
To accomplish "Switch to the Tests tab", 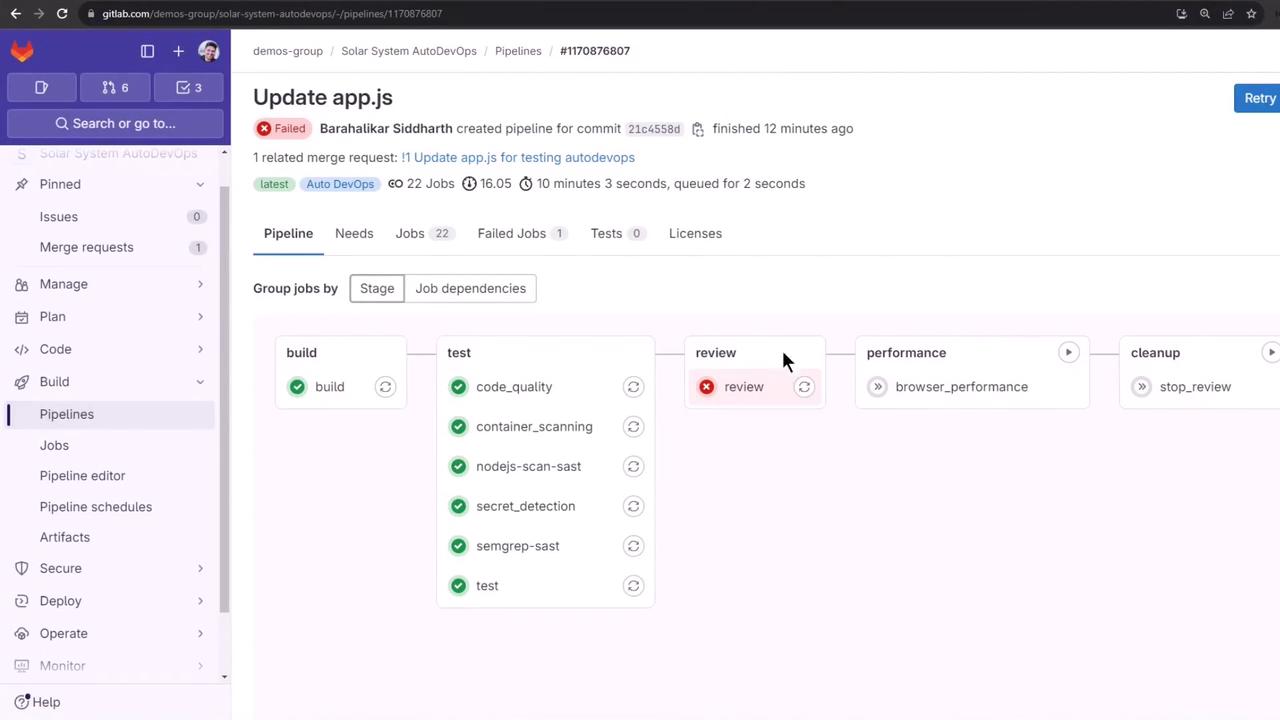I will [618, 233].
